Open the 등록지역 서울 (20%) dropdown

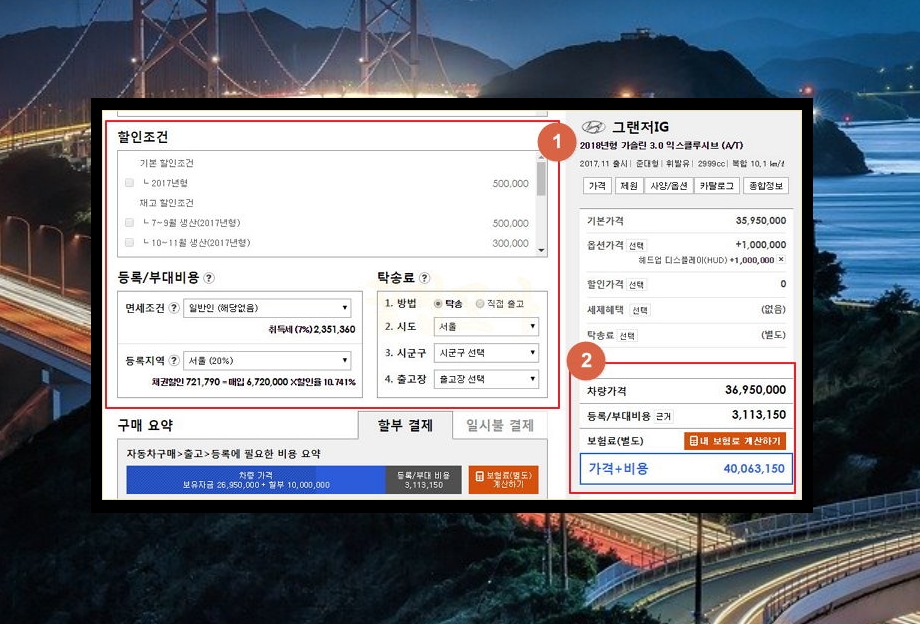(x=268, y=361)
